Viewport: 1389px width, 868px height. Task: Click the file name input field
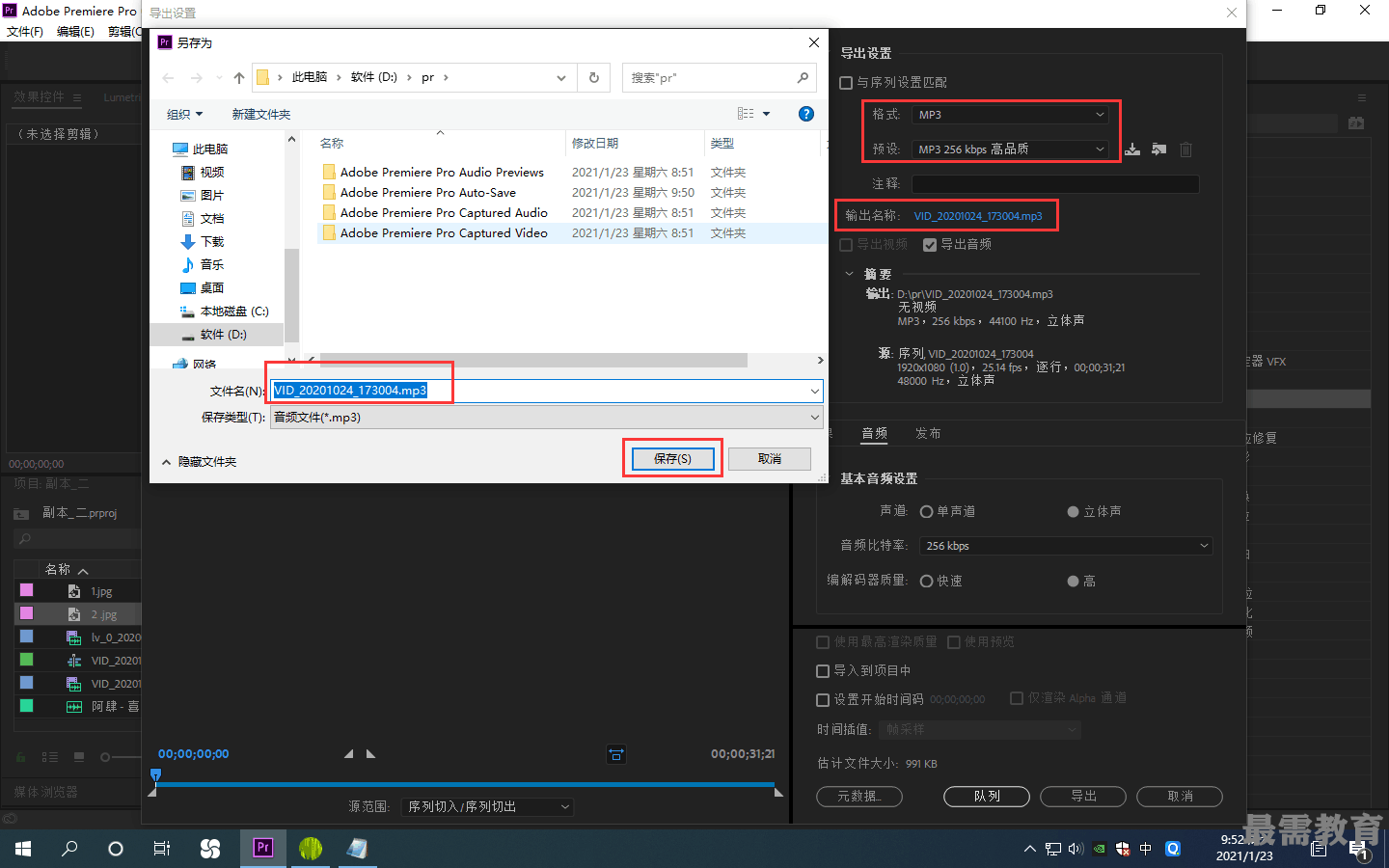538,391
